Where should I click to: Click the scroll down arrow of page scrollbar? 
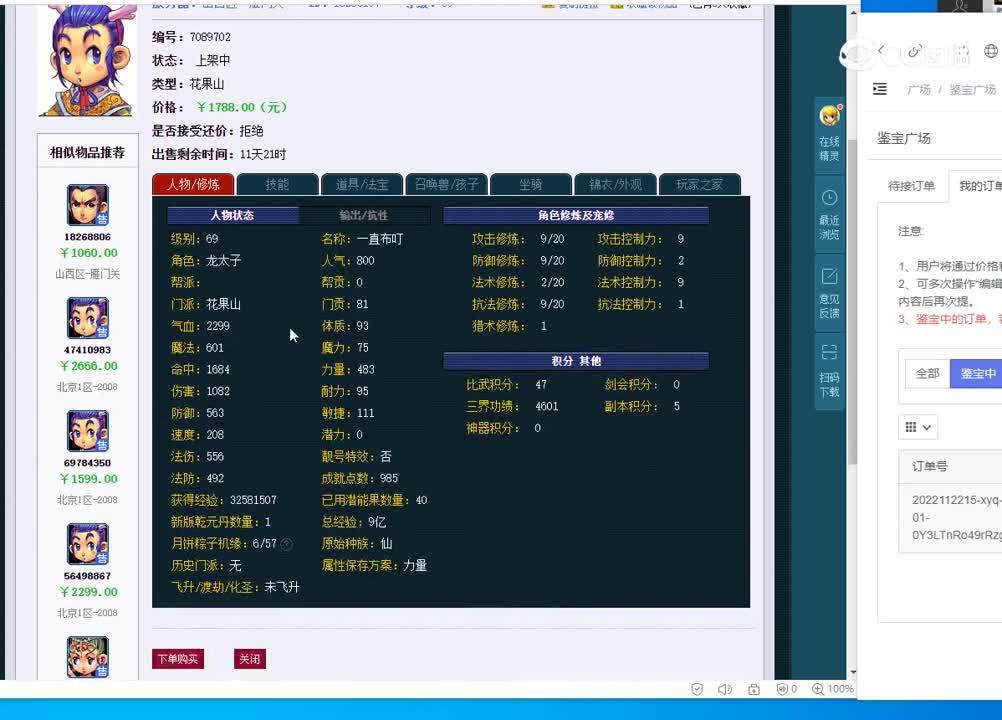coord(852,672)
